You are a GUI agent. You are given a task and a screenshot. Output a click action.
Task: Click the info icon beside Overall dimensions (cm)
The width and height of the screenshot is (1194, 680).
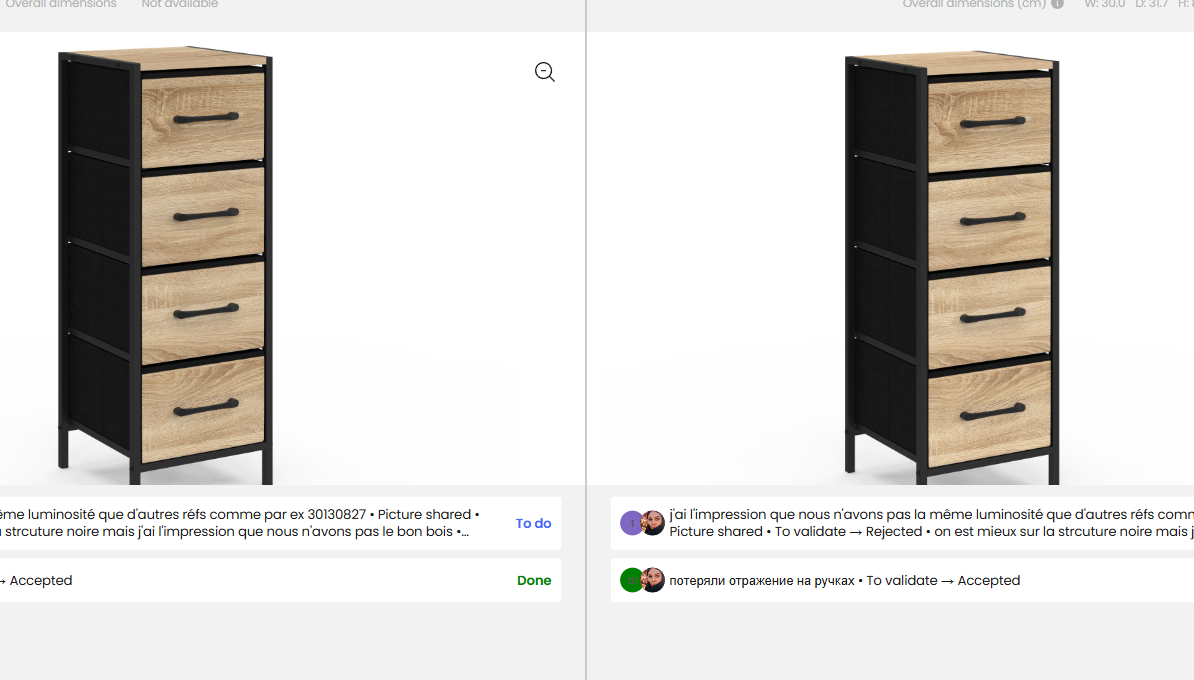[x=1057, y=4]
